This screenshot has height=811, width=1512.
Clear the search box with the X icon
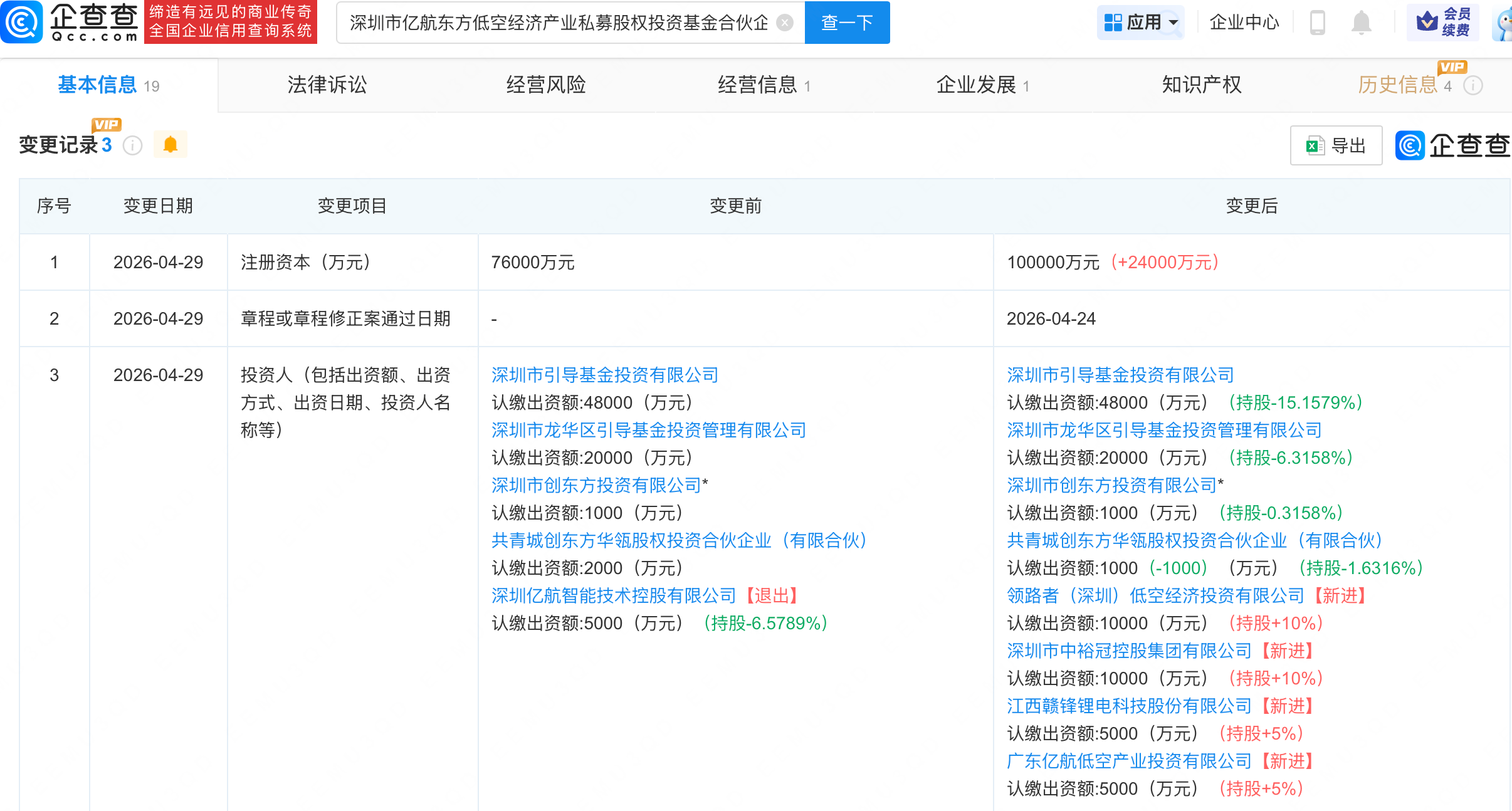(784, 23)
